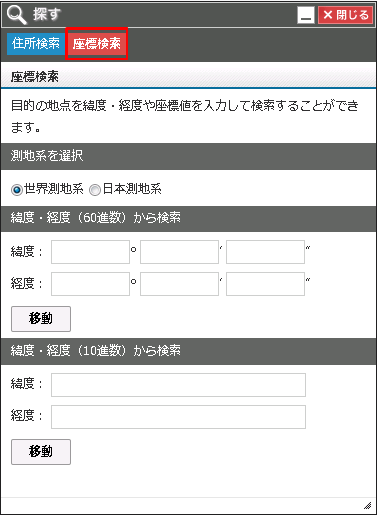
Task: Click the 移動 button under 10進数 section
Action: coord(41,452)
